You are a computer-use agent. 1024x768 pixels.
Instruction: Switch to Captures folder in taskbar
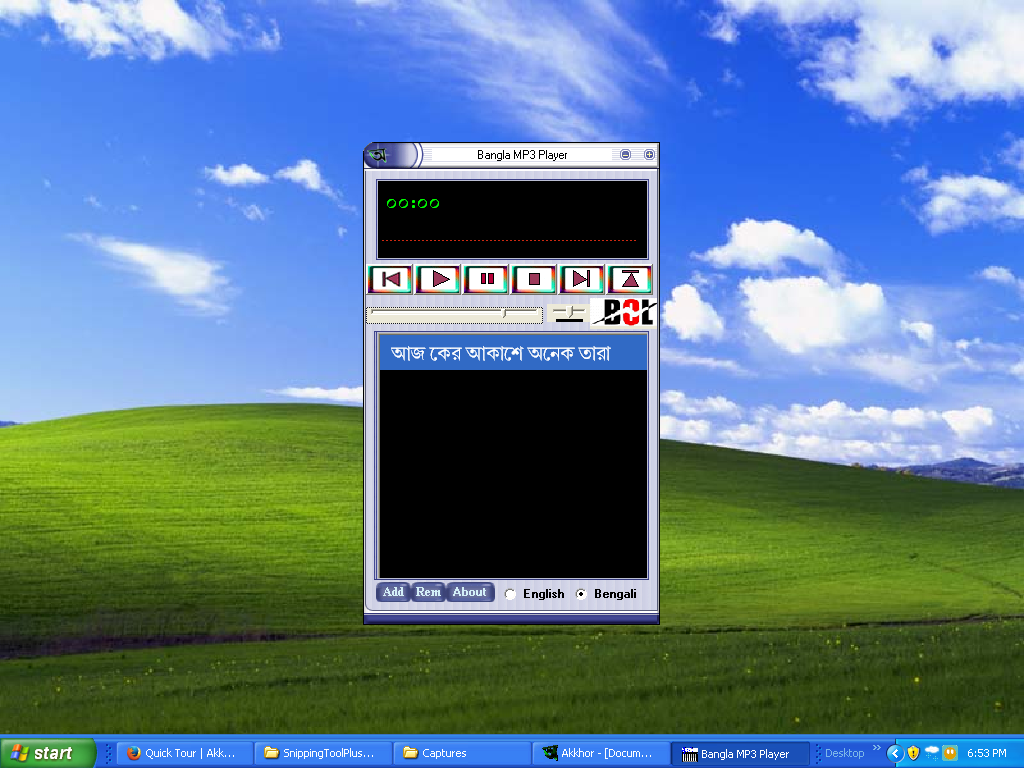459,753
